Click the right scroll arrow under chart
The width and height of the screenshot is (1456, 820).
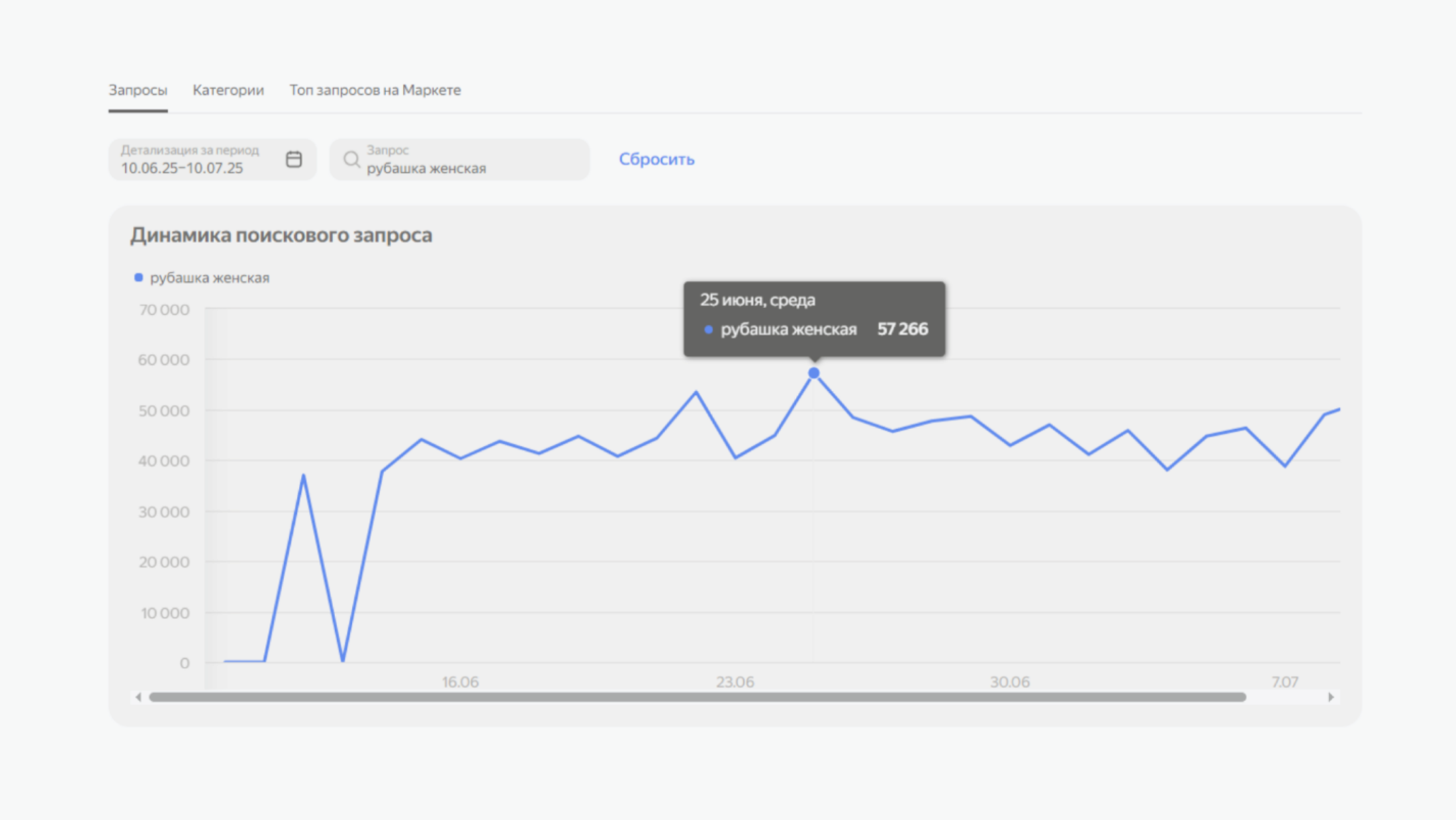tap(1331, 697)
